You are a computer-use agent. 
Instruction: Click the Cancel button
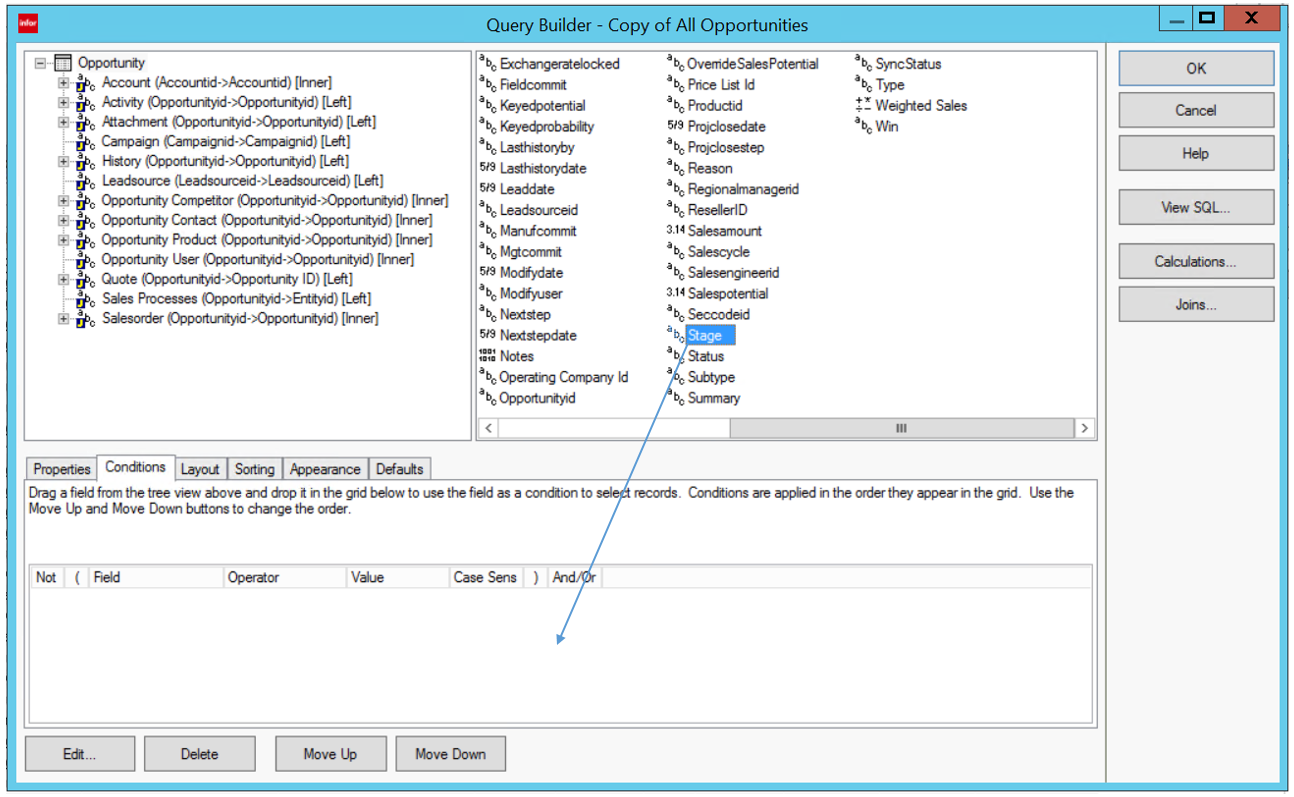pyautogui.click(x=1196, y=110)
